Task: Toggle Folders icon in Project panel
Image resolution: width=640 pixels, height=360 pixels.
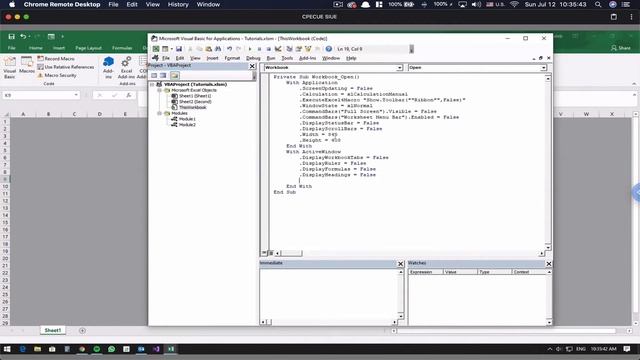Action: point(175,76)
